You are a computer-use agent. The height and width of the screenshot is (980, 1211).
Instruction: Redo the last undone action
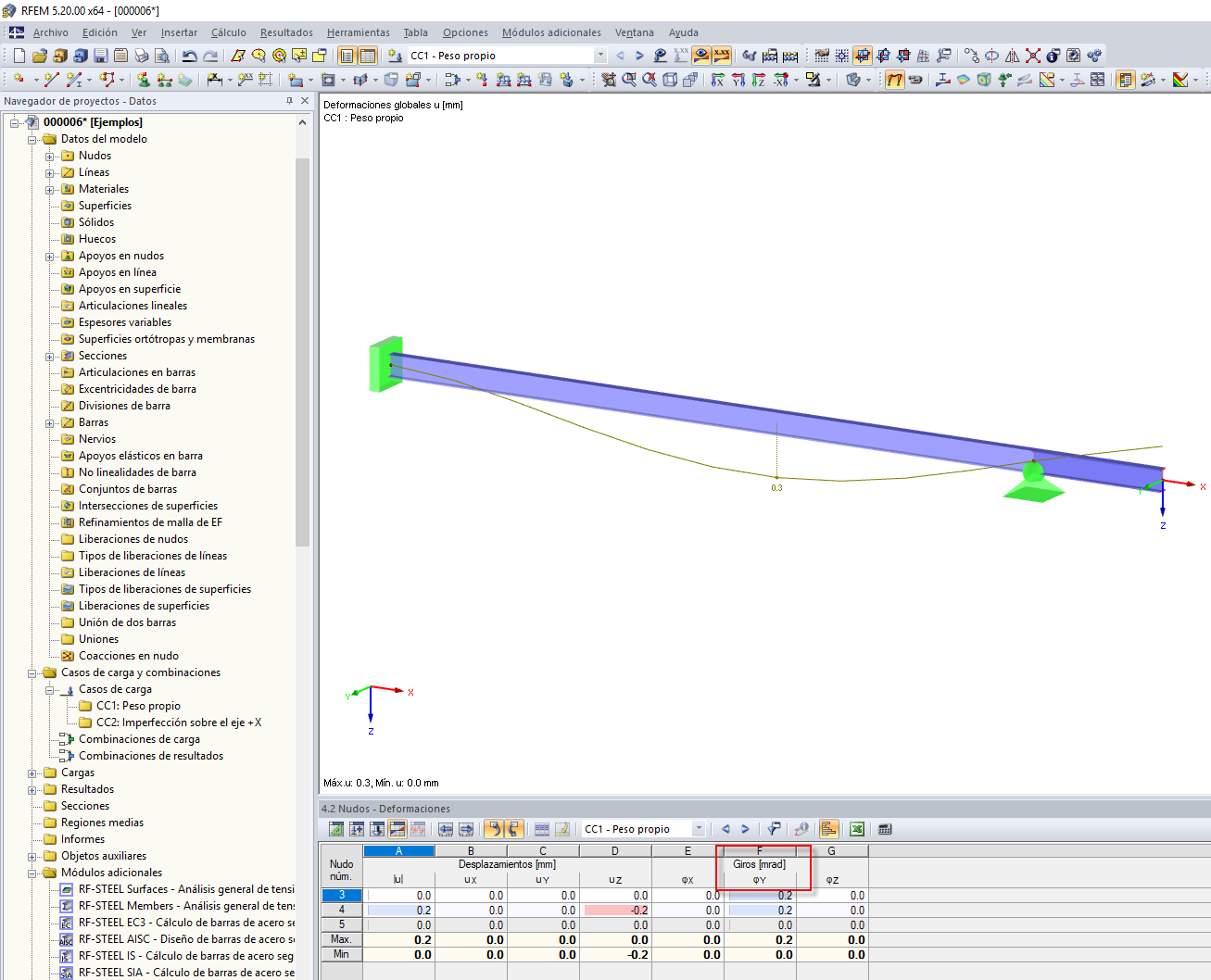click(210, 56)
